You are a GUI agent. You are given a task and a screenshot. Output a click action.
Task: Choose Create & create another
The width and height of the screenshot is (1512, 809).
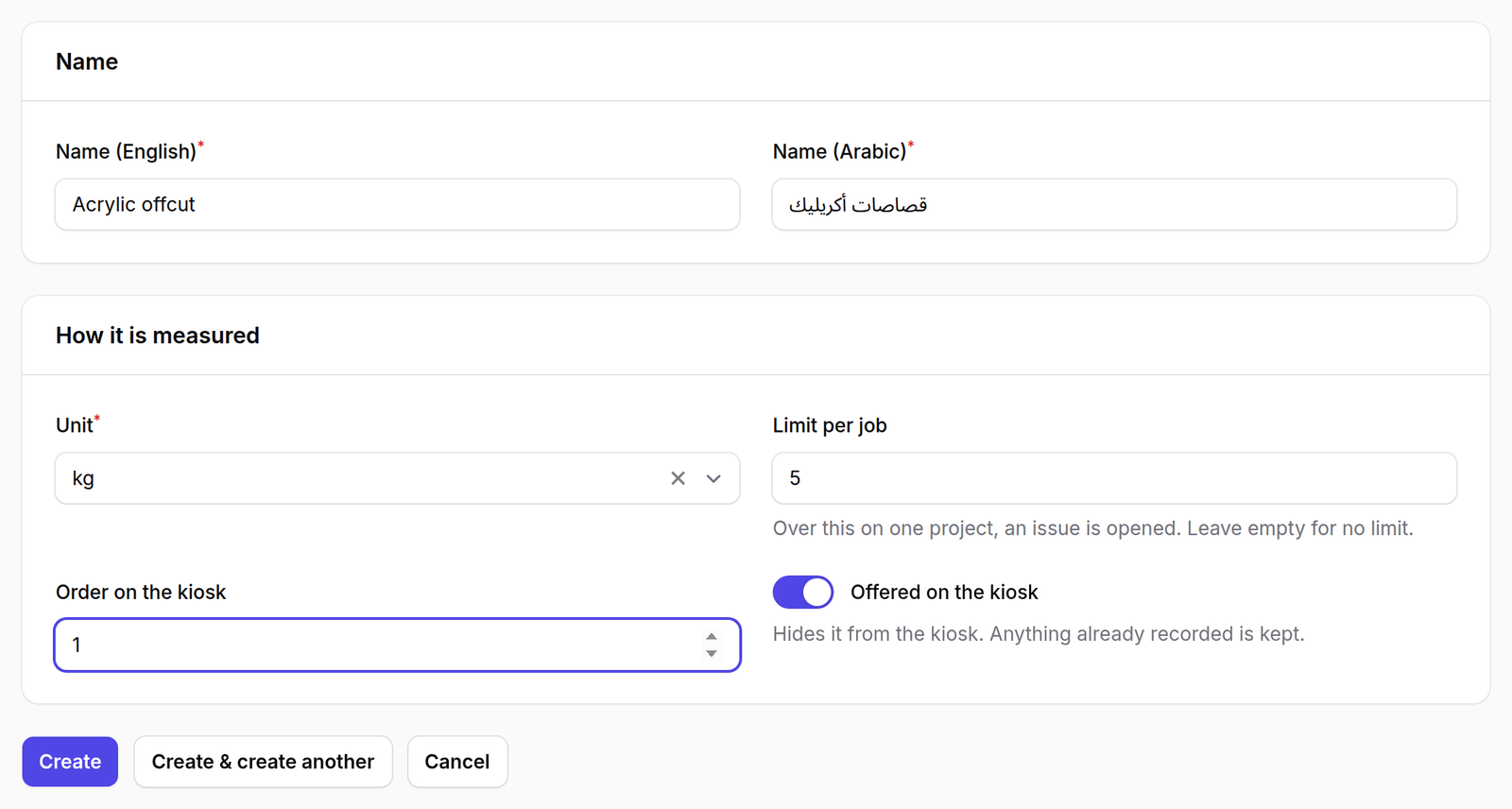(263, 762)
